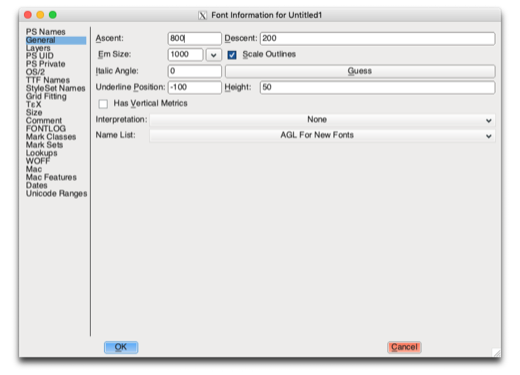
Task: Open Unicode Ranges section
Action: pyautogui.click(x=57, y=193)
